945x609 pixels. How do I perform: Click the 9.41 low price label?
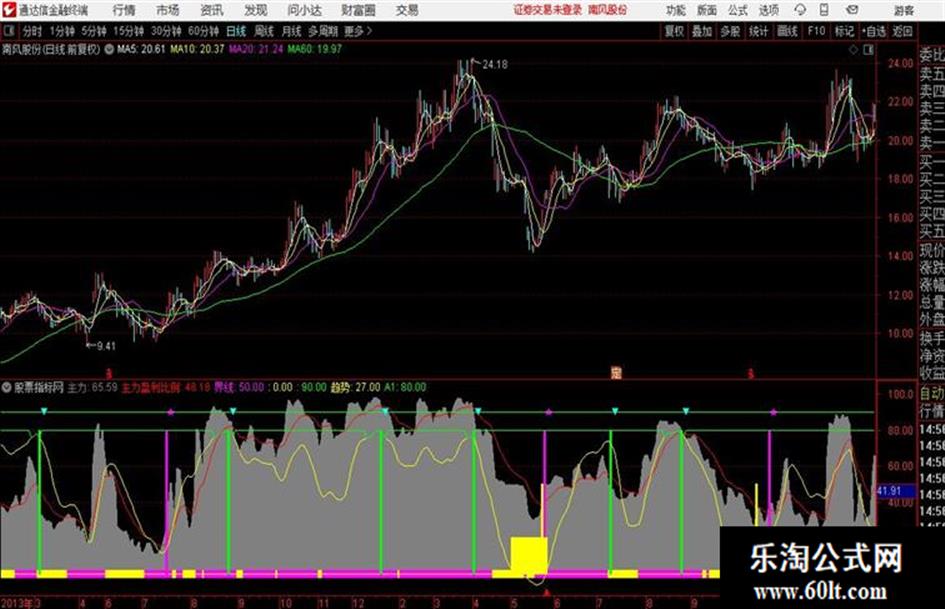click(x=105, y=346)
